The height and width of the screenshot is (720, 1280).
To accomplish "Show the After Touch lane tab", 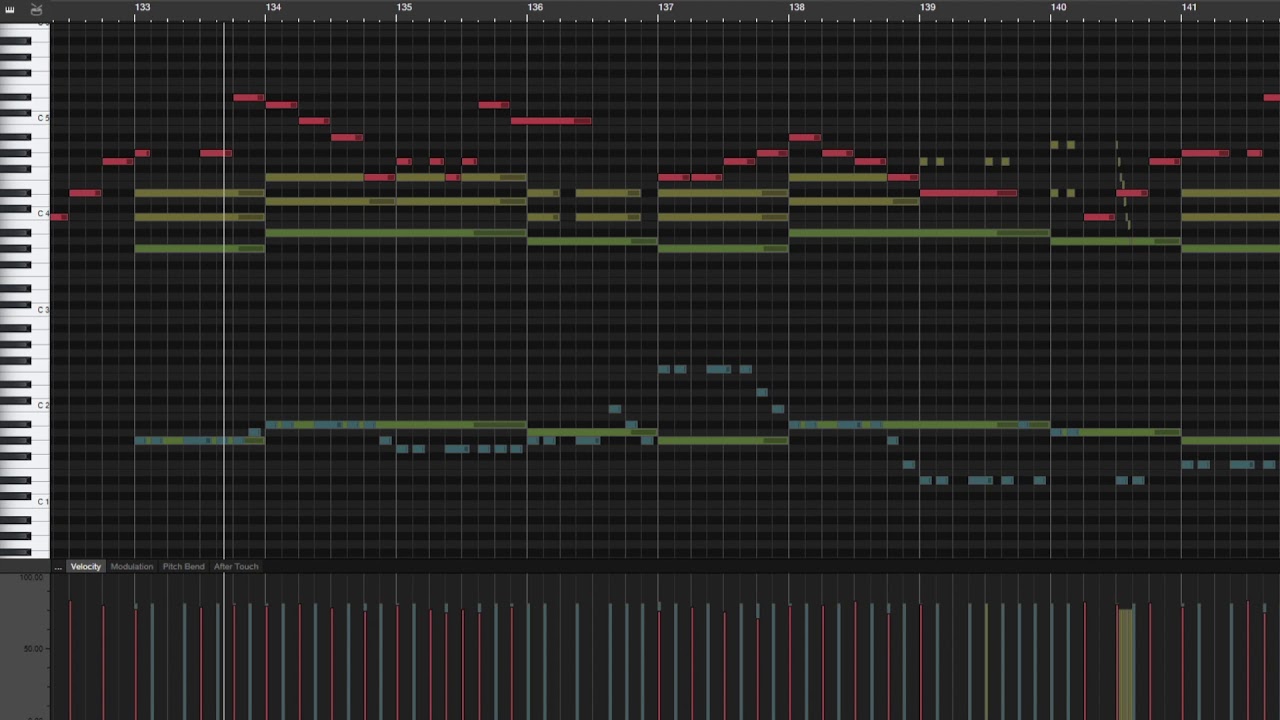I will point(236,567).
